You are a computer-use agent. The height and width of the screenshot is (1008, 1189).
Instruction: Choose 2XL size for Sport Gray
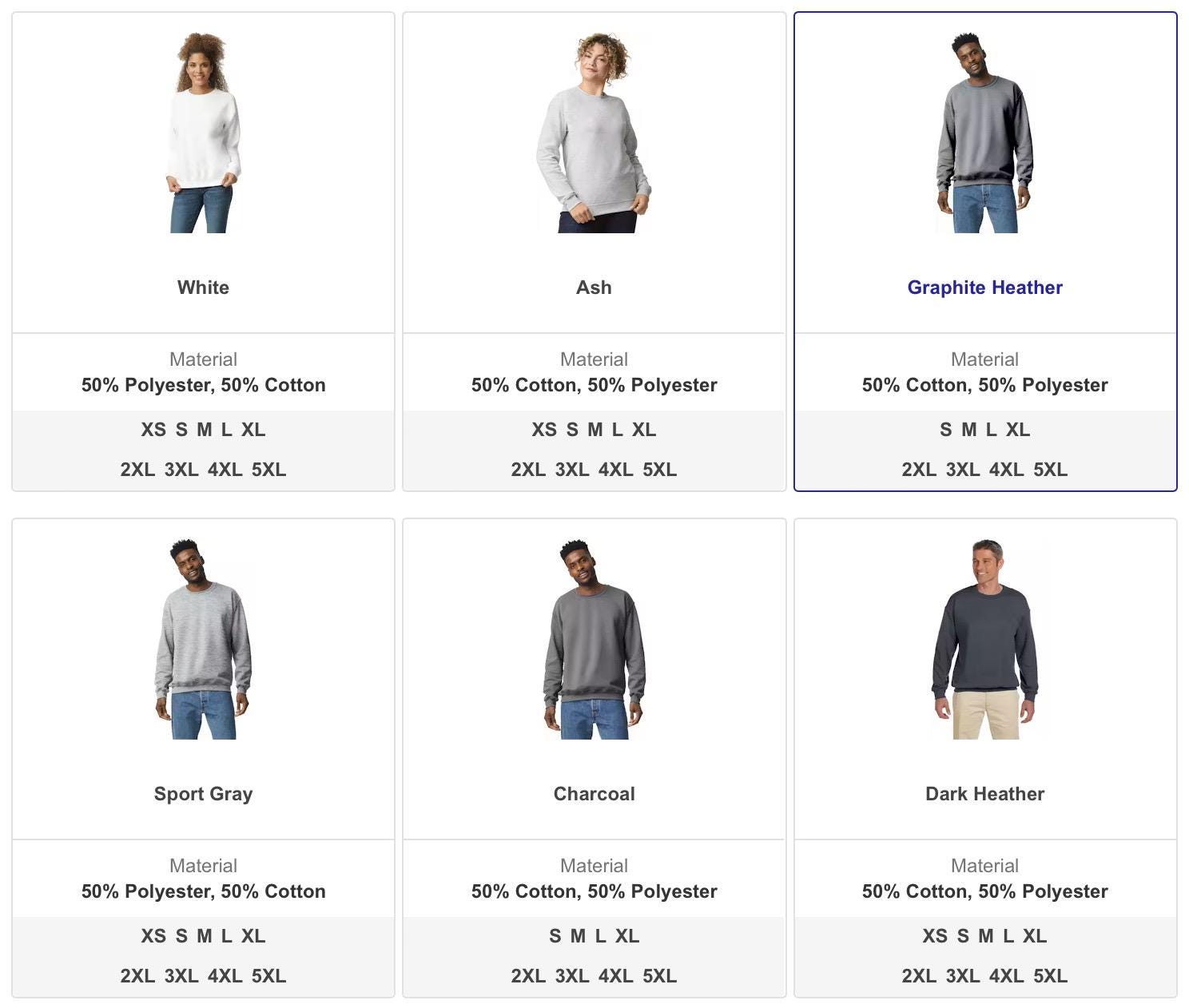tap(137, 976)
